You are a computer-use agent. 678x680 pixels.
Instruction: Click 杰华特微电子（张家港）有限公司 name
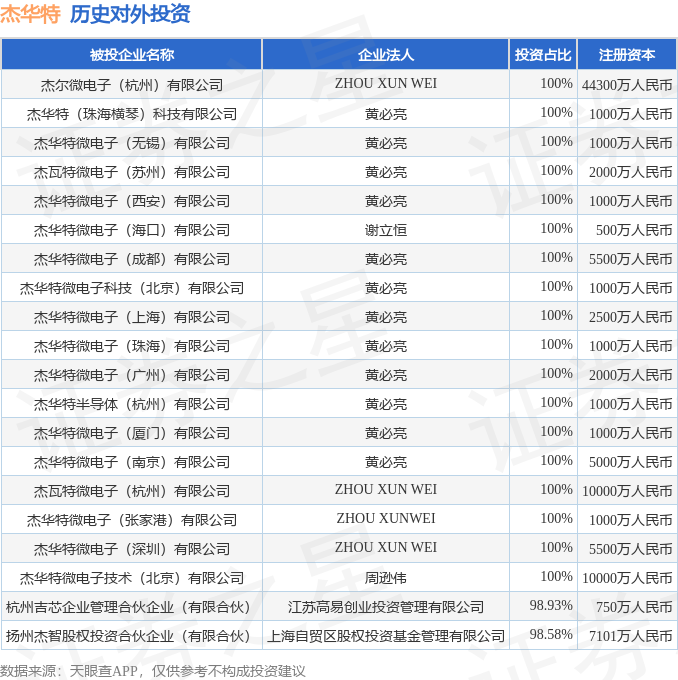click(x=132, y=520)
